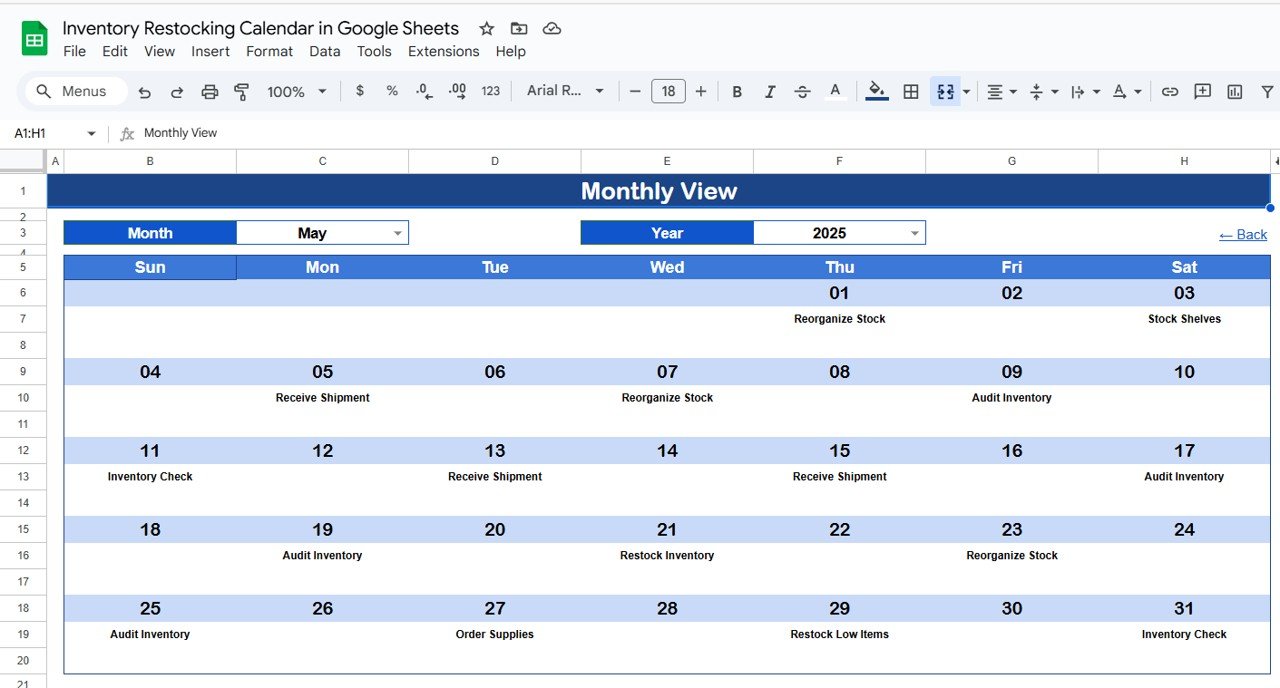Click the Google Sheets home logo
The width and height of the screenshot is (1280, 688).
35,40
